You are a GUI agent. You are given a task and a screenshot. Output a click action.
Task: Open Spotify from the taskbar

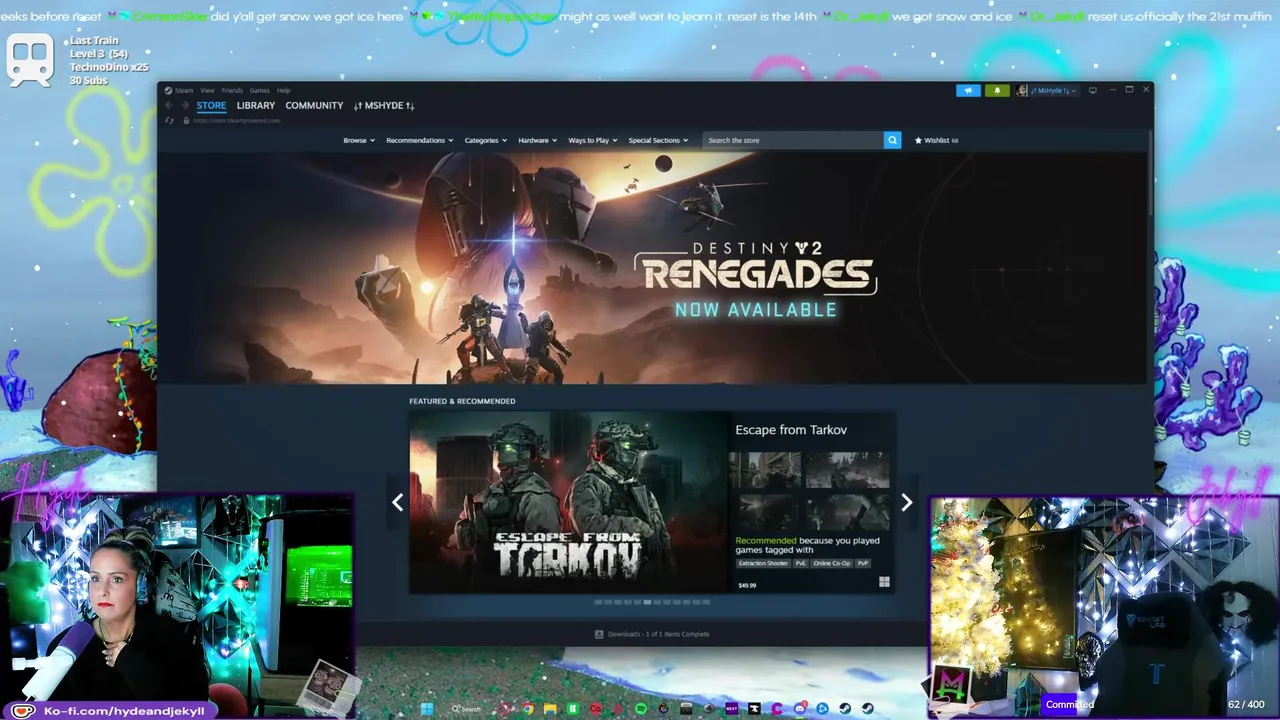tap(641, 709)
